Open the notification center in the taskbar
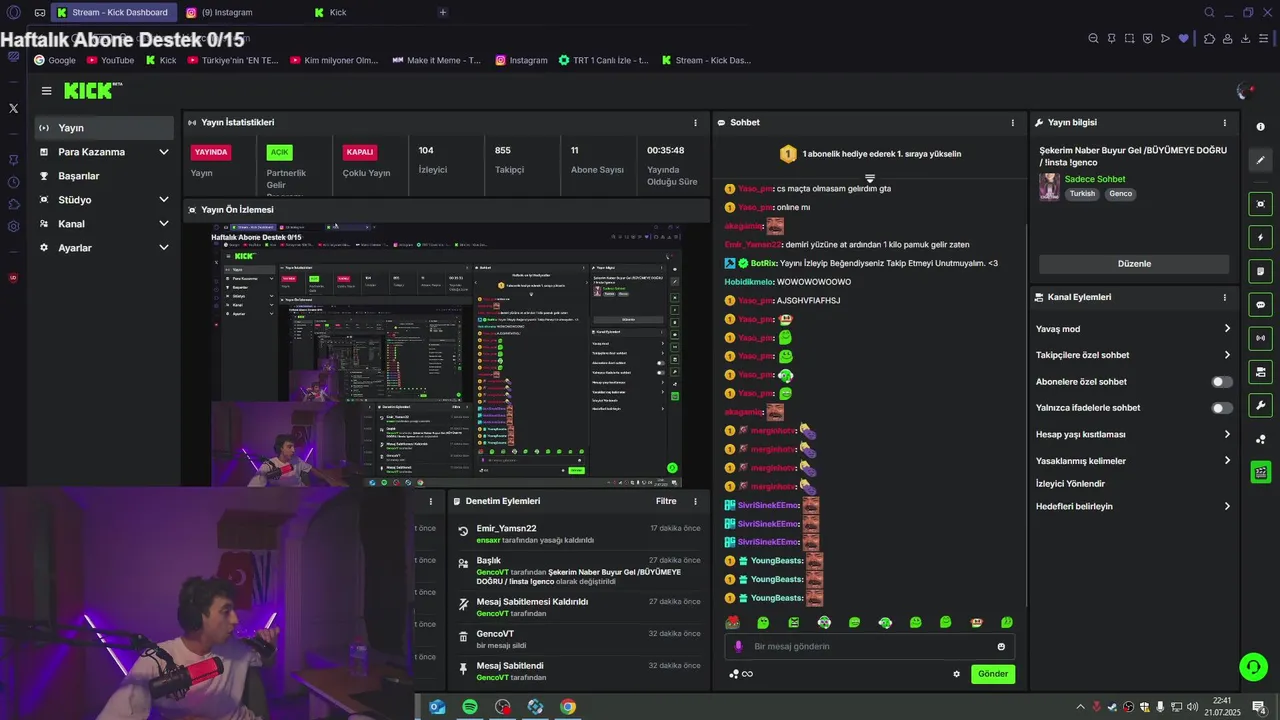This screenshot has width=1280, height=720. 1258,707
